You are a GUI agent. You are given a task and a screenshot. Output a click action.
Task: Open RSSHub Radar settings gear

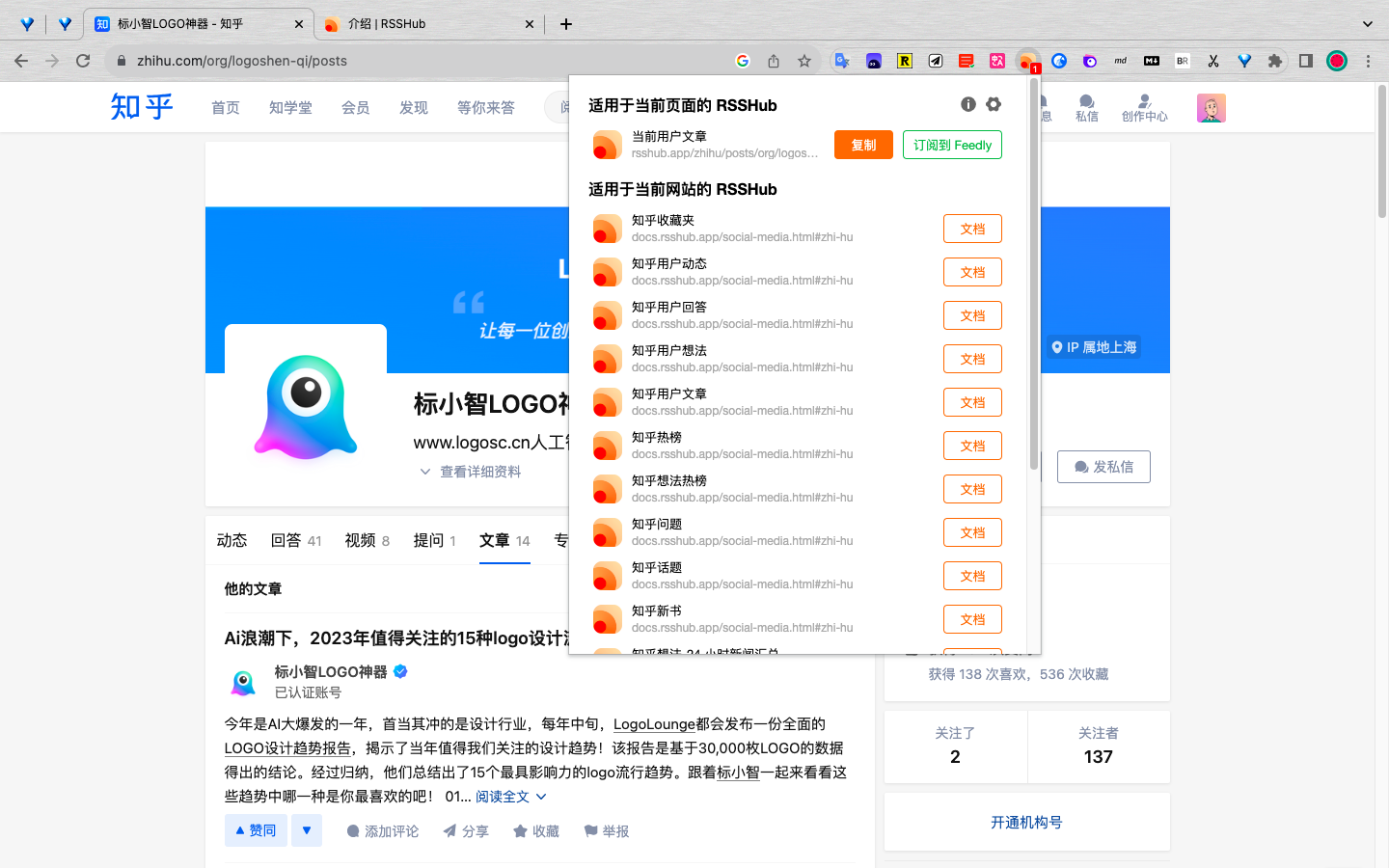click(x=994, y=104)
